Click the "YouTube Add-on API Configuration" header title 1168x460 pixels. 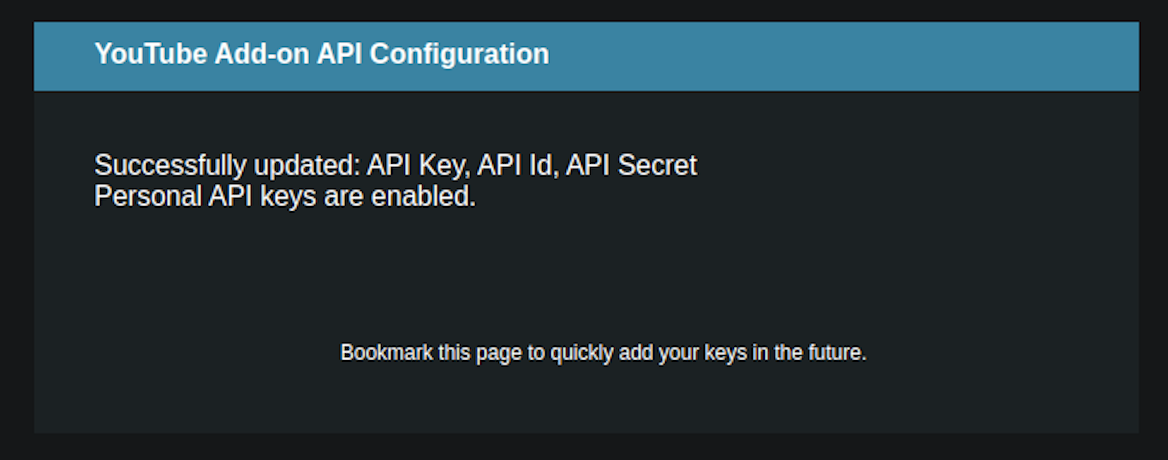[x=321, y=54]
